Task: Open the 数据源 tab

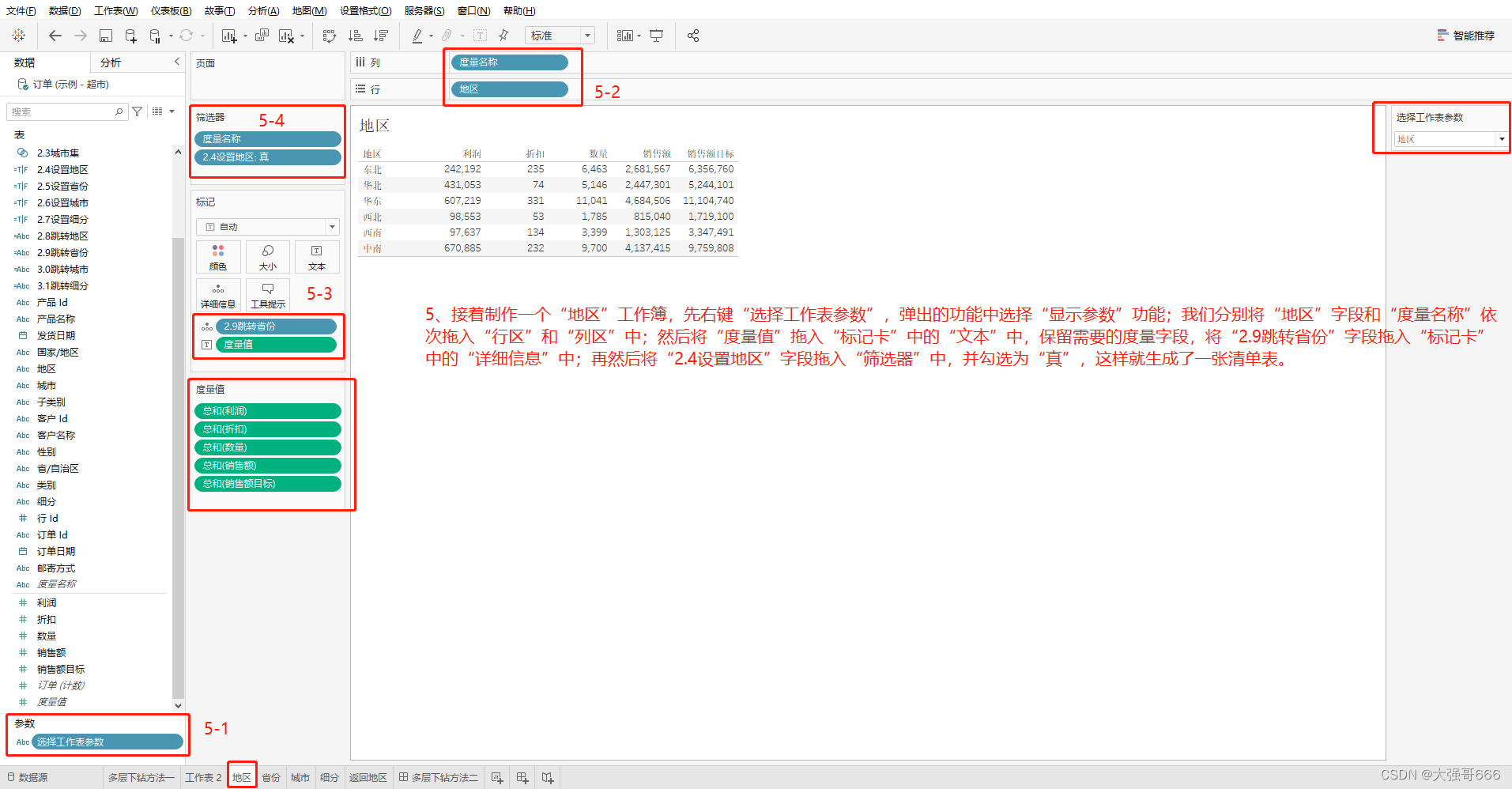Action: 28,778
